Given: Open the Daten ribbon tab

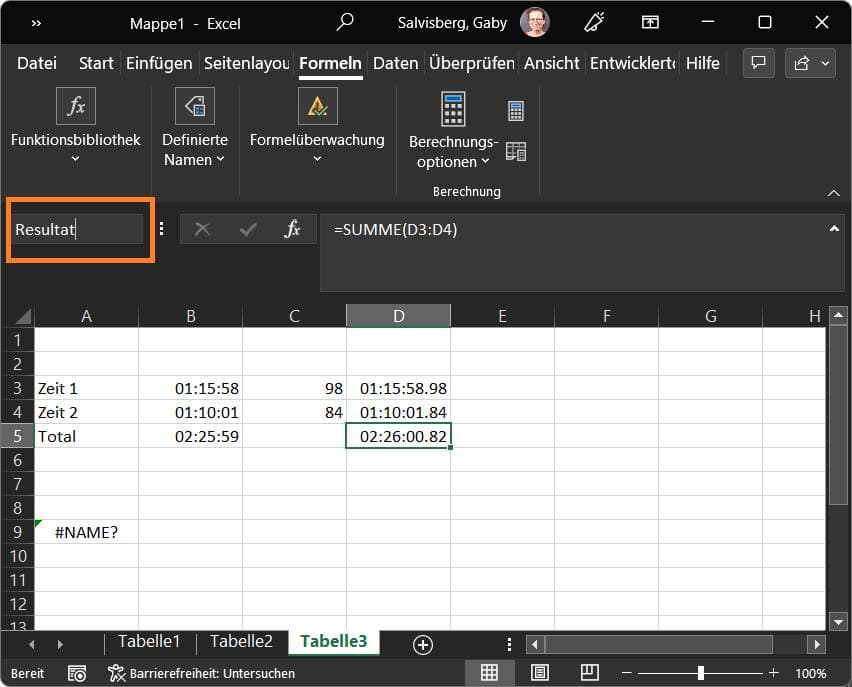Looking at the screenshot, I should pyautogui.click(x=395, y=63).
